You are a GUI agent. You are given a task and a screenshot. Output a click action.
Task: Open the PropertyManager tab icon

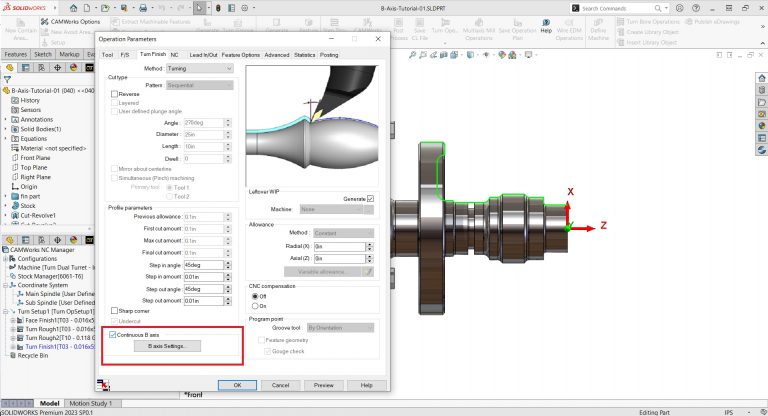pos(25,68)
